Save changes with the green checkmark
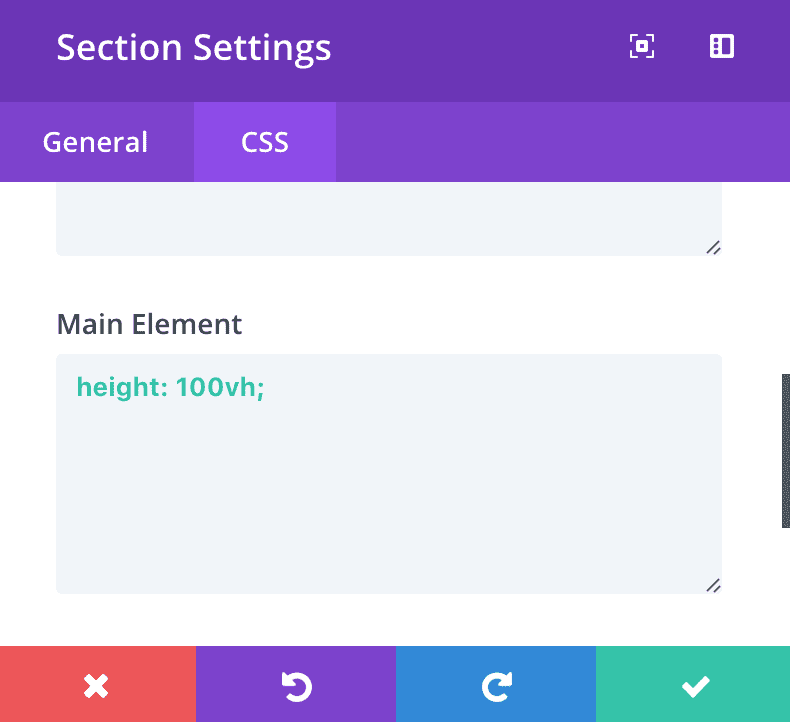This screenshot has width=790, height=722. pyautogui.click(x=694, y=685)
